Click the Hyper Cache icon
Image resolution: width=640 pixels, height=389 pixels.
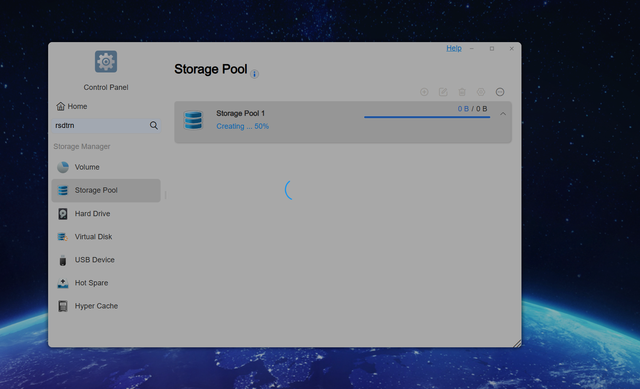[x=63, y=306]
